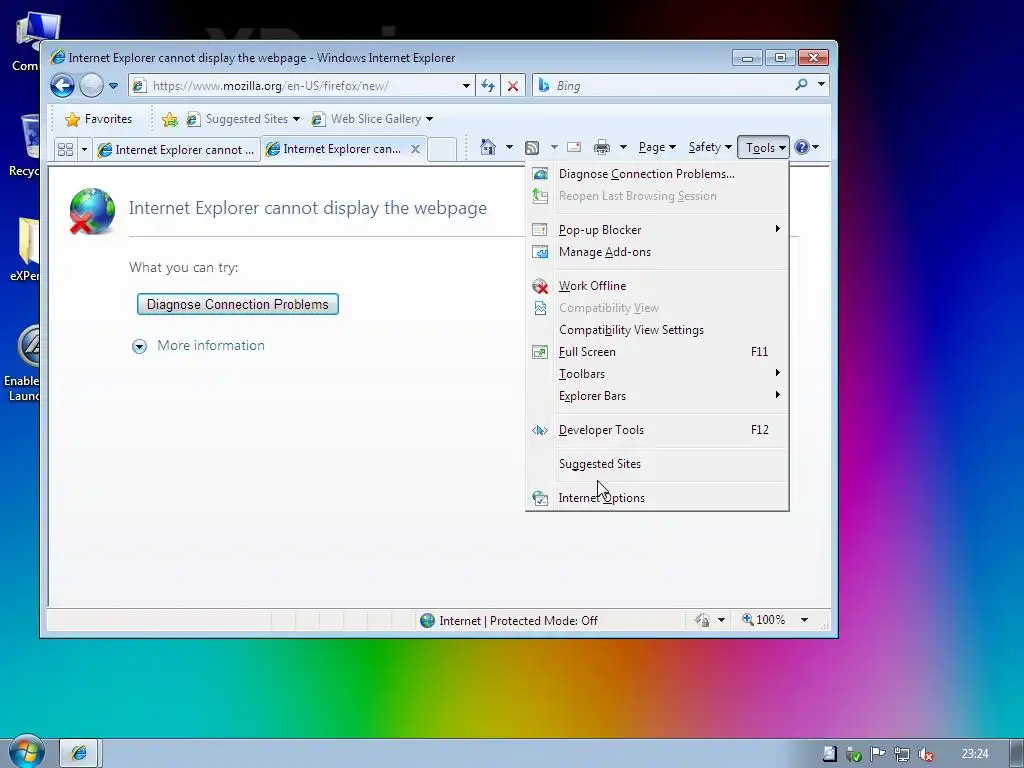Image resolution: width=1024 pixels, height=768 pixels.
Task: Click the security zone Internet Protected Mode status
Action: (x=509, y=620)
